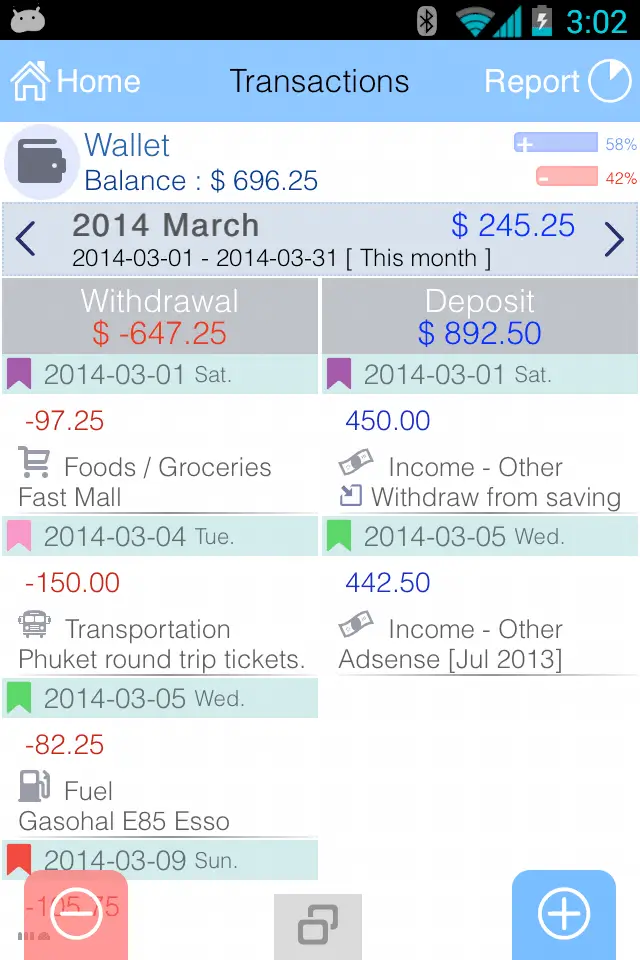The width and height of the screenshot is (640, 960).
Task: Open the Transactions title menu
Action: click(x=319, y=81)
